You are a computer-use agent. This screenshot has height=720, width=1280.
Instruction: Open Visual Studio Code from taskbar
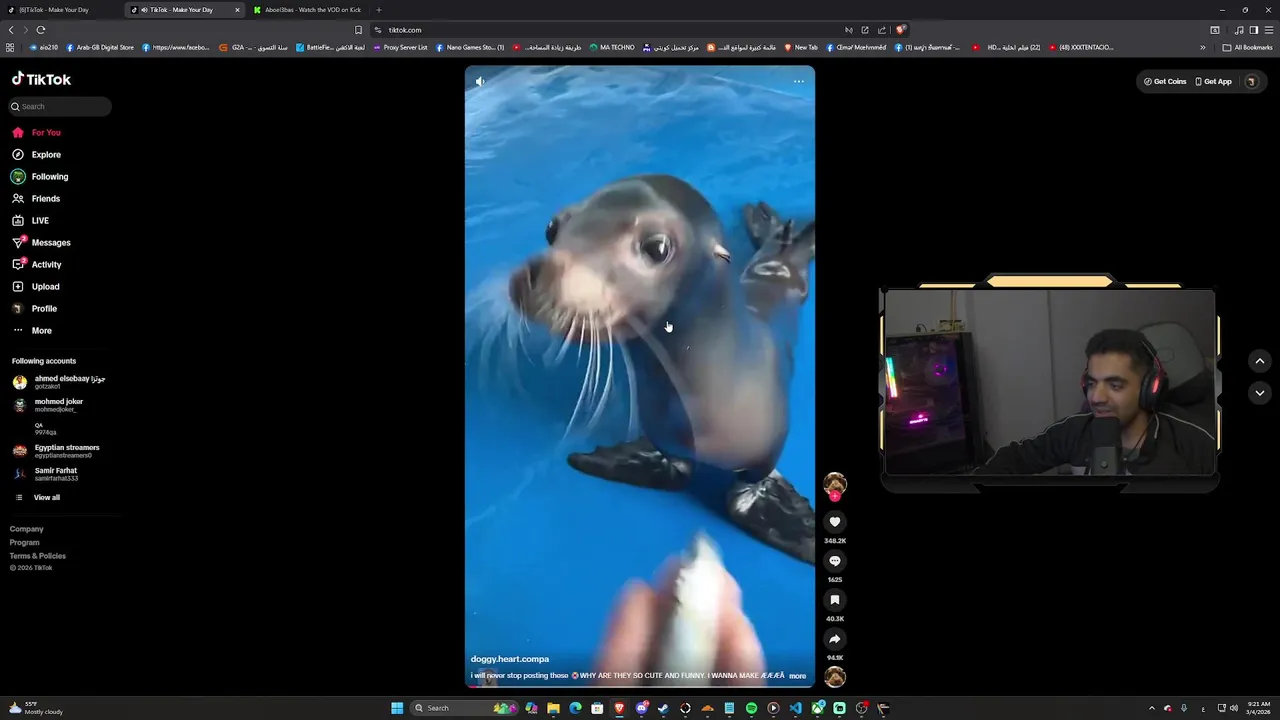(795, 708)
